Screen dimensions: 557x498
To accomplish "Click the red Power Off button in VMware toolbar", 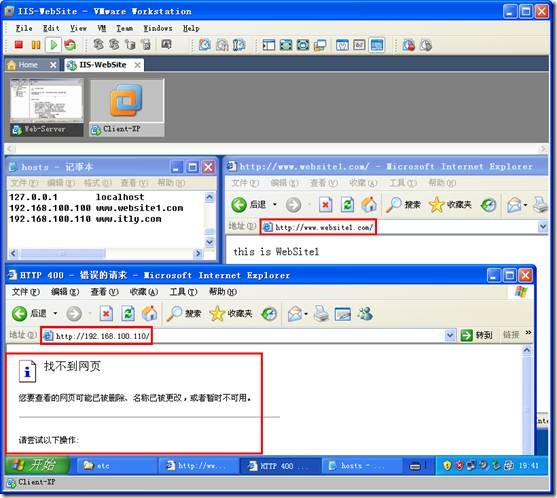I will 19,45.
